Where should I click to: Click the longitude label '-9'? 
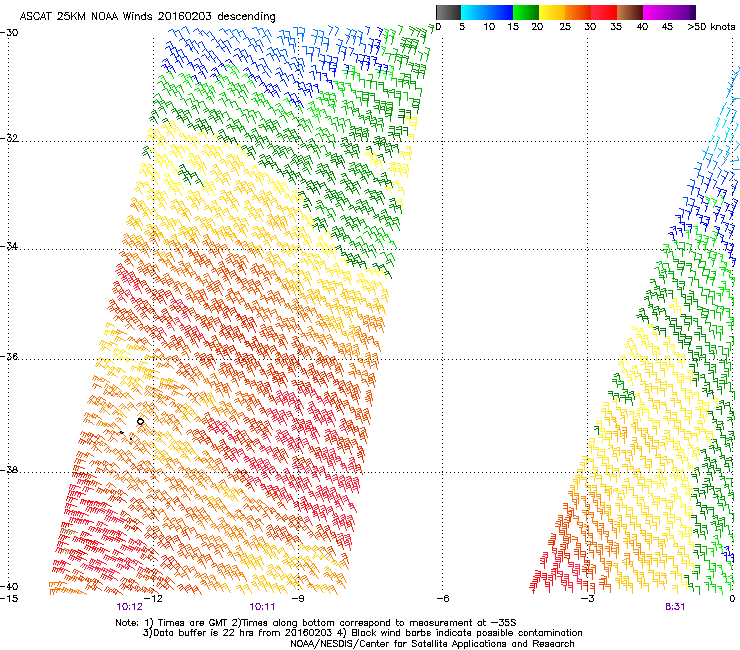click(x=298, y=598)
